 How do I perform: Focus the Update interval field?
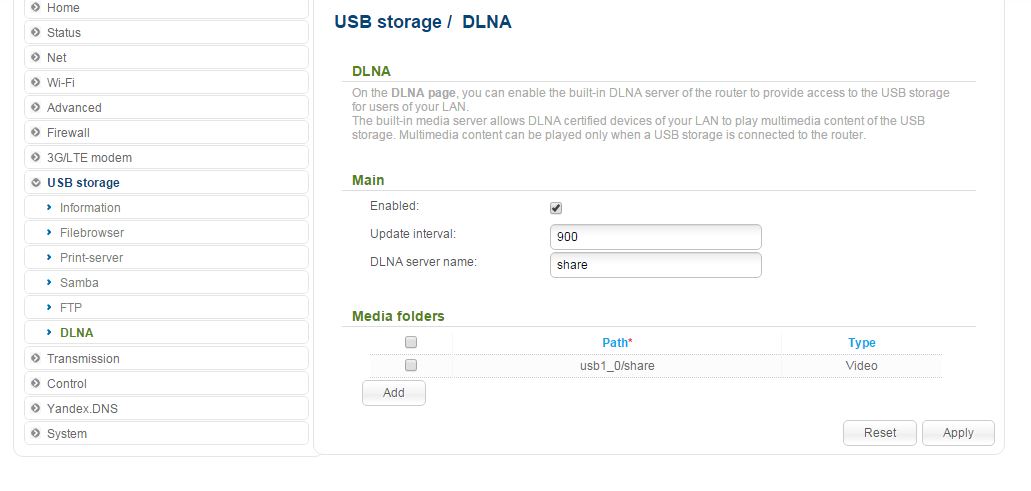(656, 237)
